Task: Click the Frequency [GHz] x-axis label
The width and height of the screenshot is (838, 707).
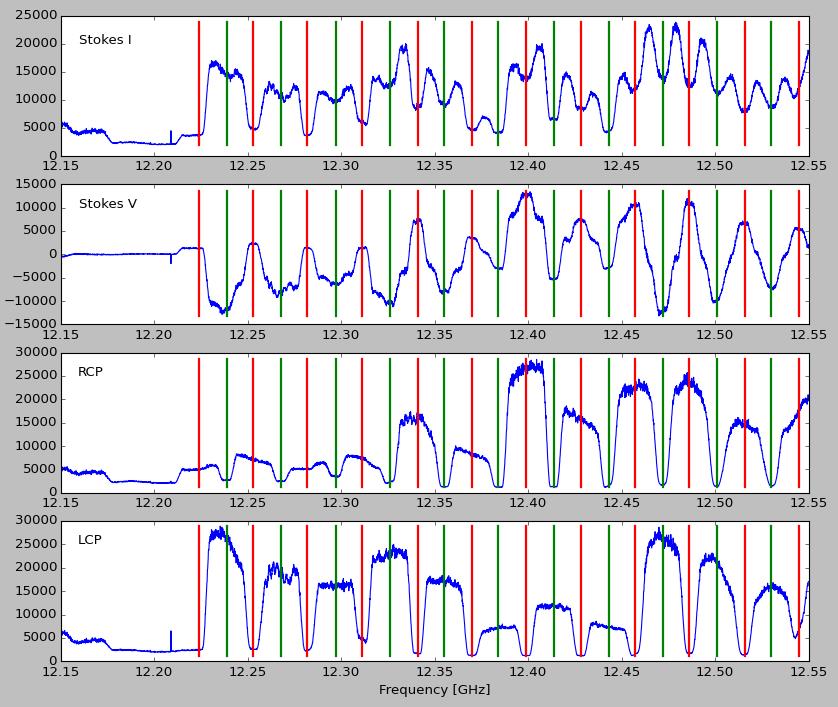Action: click(434, 690)
